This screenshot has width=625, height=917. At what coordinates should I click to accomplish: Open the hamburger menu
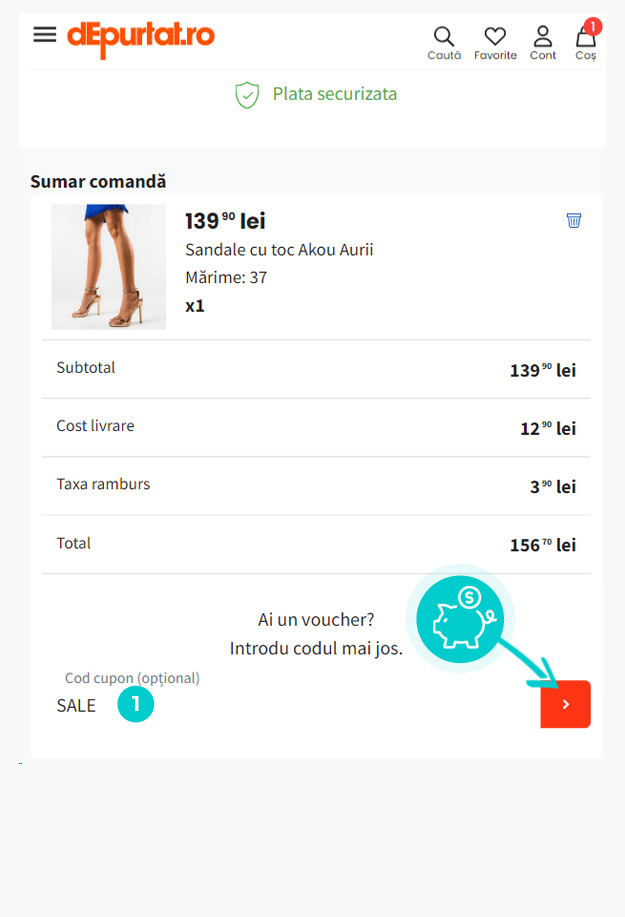click(x=45, y=34)
